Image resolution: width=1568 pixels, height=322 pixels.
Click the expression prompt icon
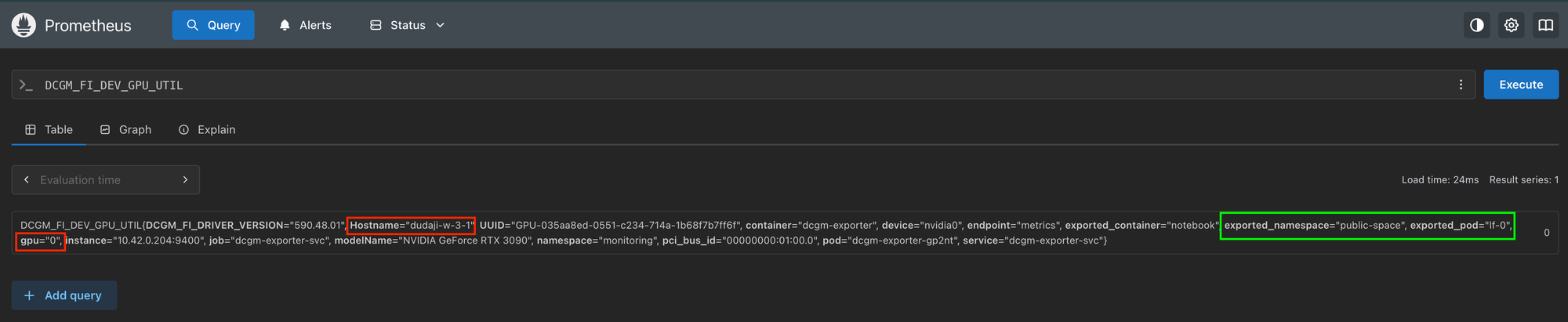click(27, 85)
